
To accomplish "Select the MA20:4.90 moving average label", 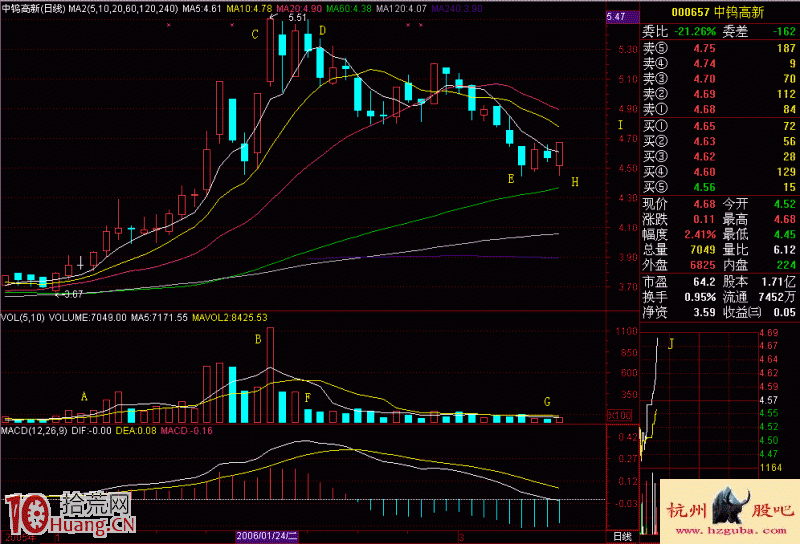I will tap(298, 9).
